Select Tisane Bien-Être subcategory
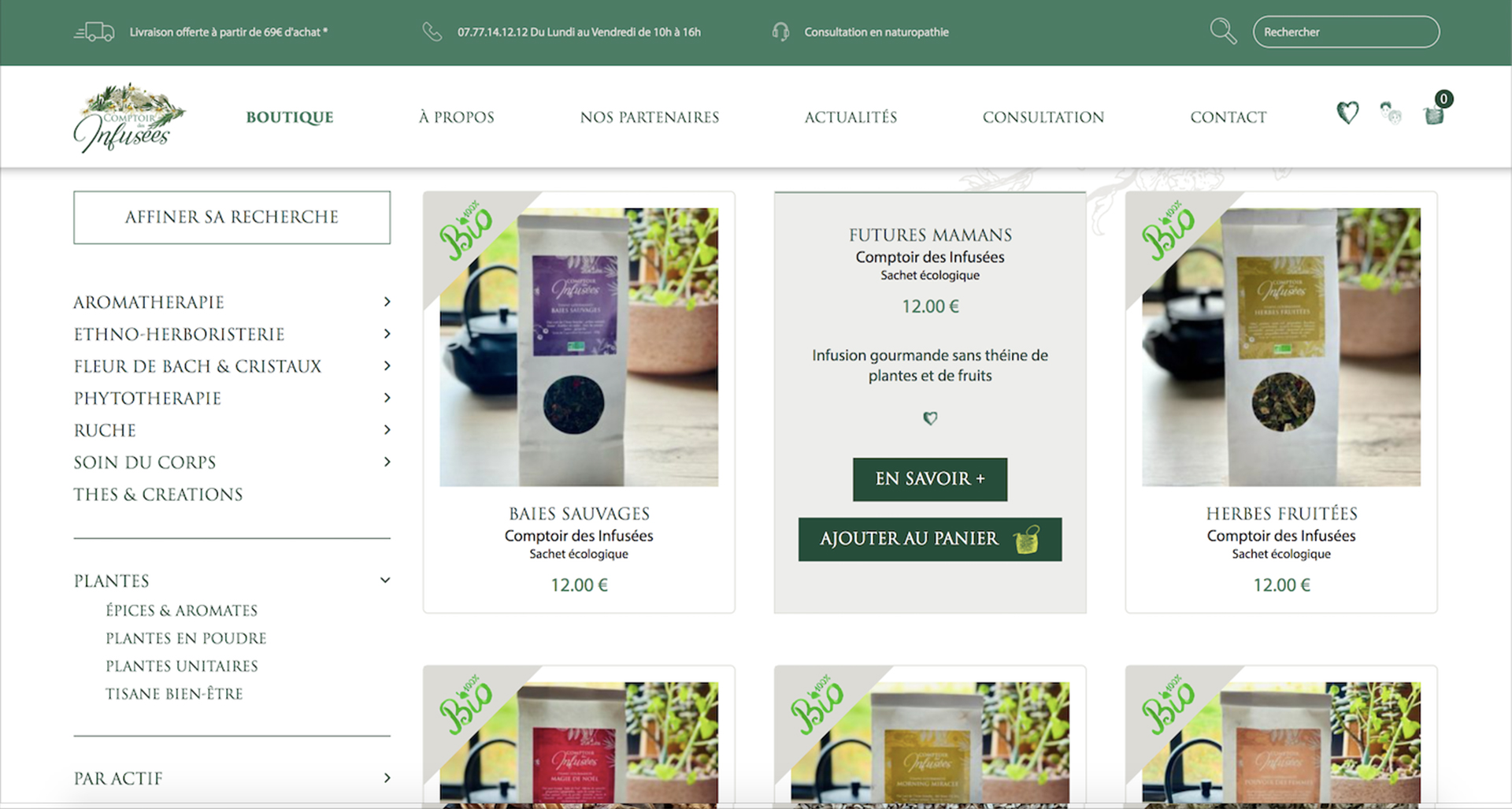This screenshot has height=809, width=1512. click(x=174, y=694)
